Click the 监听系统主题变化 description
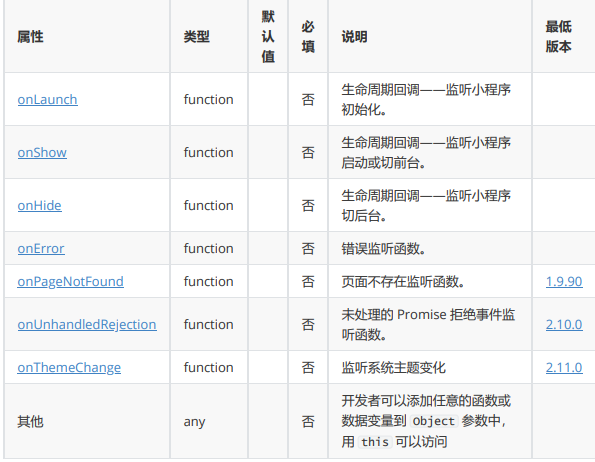Screen dimensions: 595x462 tap(394, 368)
